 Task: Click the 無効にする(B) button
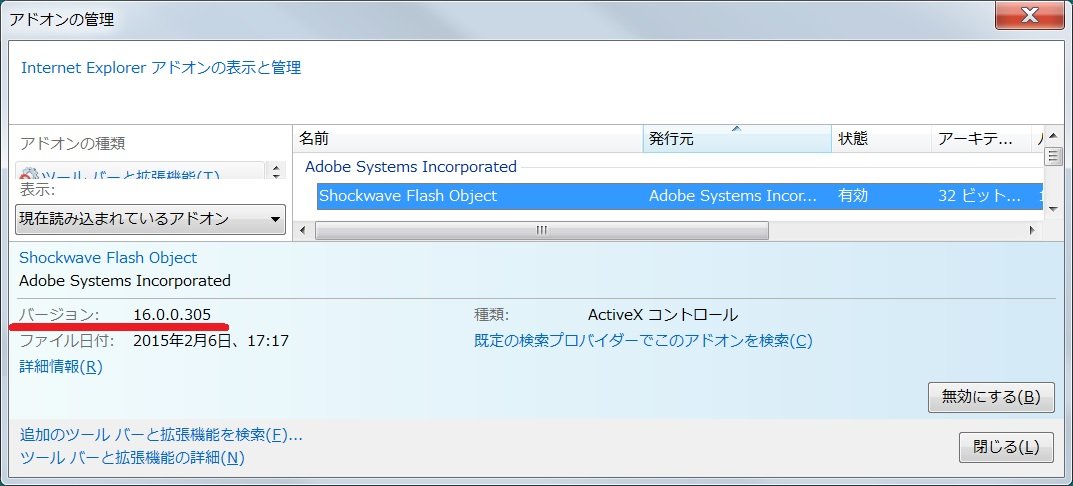coord(991,397)
